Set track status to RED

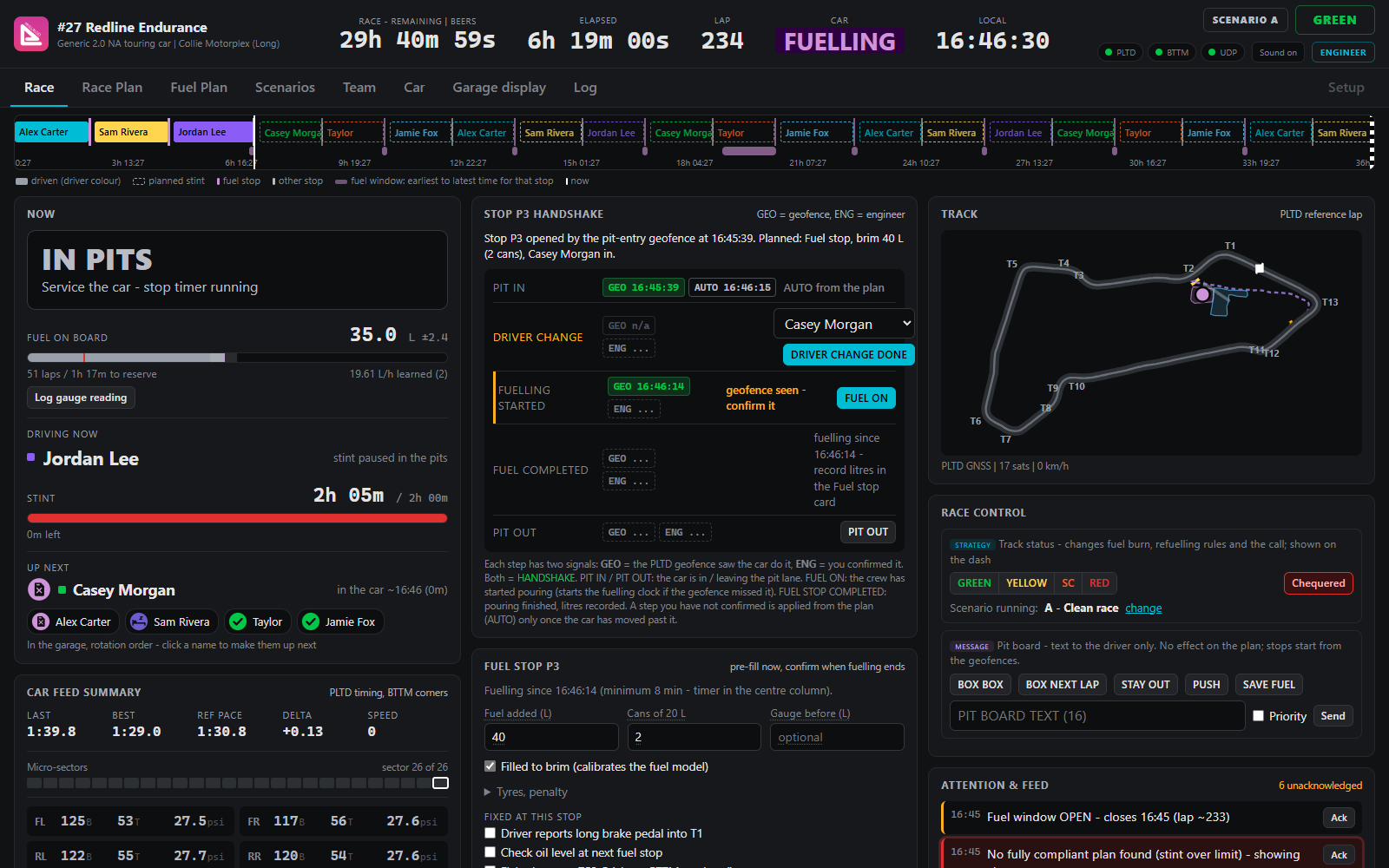point(1099,583)
